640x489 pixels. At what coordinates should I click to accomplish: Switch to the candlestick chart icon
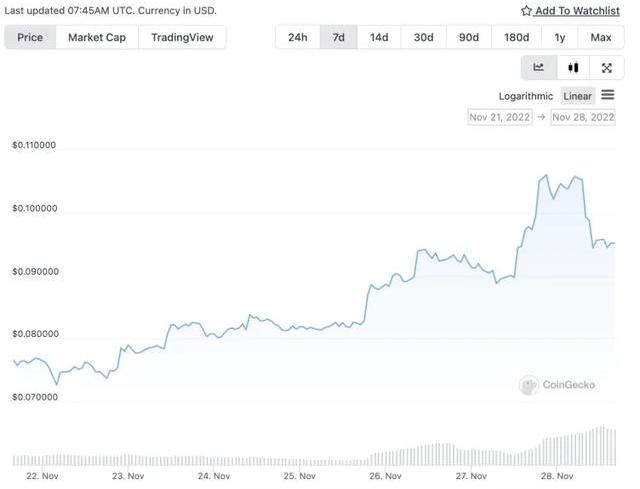(573, 68)
